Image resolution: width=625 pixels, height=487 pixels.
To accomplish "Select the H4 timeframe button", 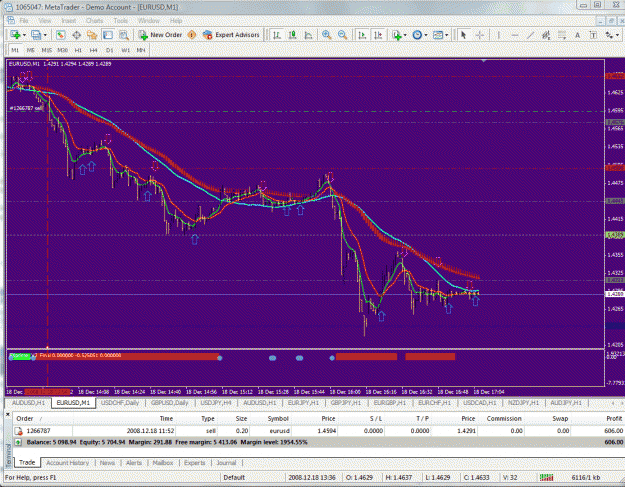I will [94, 50].
